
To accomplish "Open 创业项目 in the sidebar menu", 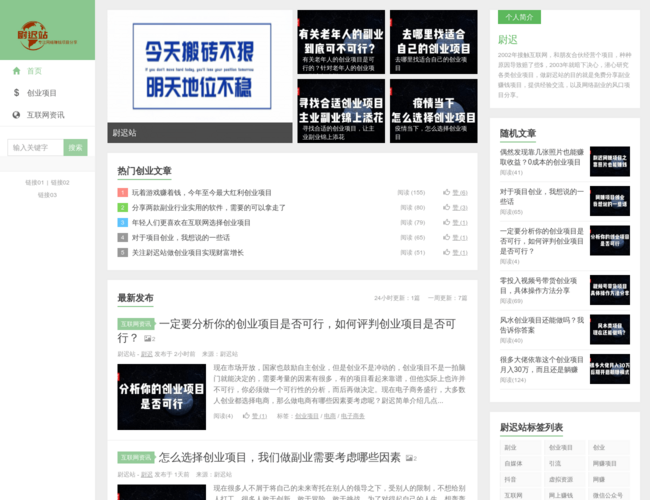I will click(42, 93).
